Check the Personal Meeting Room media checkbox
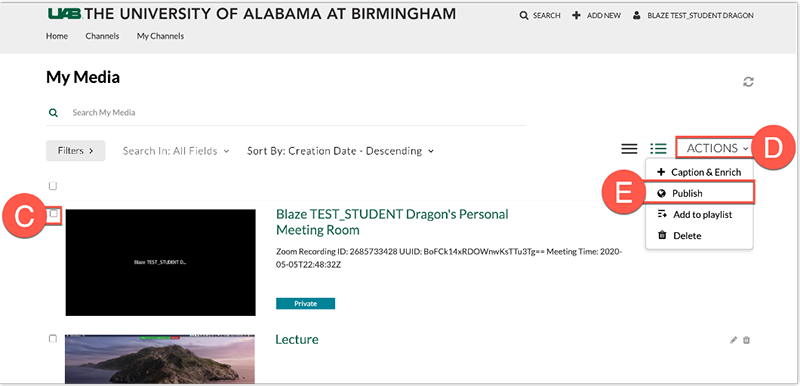 (x=54, y=214)
